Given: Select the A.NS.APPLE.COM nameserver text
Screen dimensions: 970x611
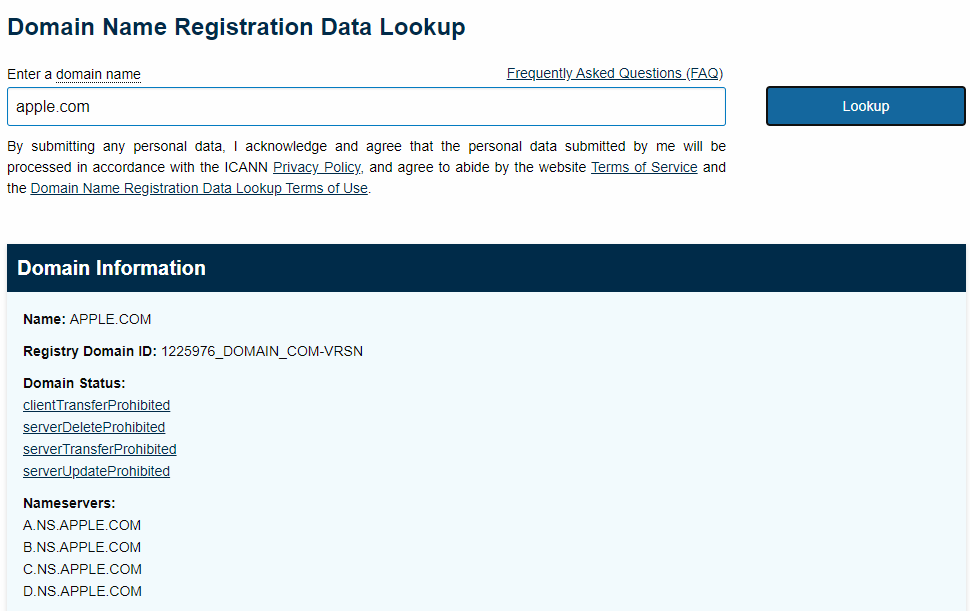Looking at the screenshot, I should pyautogui.click(x=82, y=525).
